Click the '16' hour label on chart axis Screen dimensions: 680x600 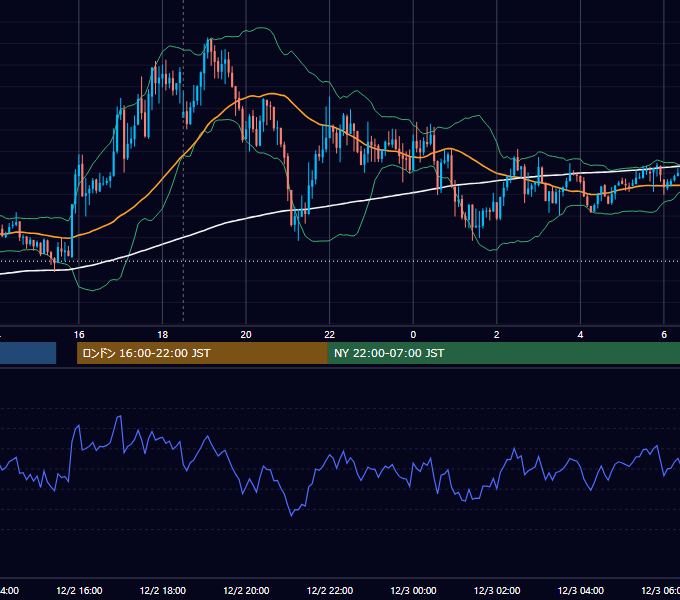pos(79,335)
